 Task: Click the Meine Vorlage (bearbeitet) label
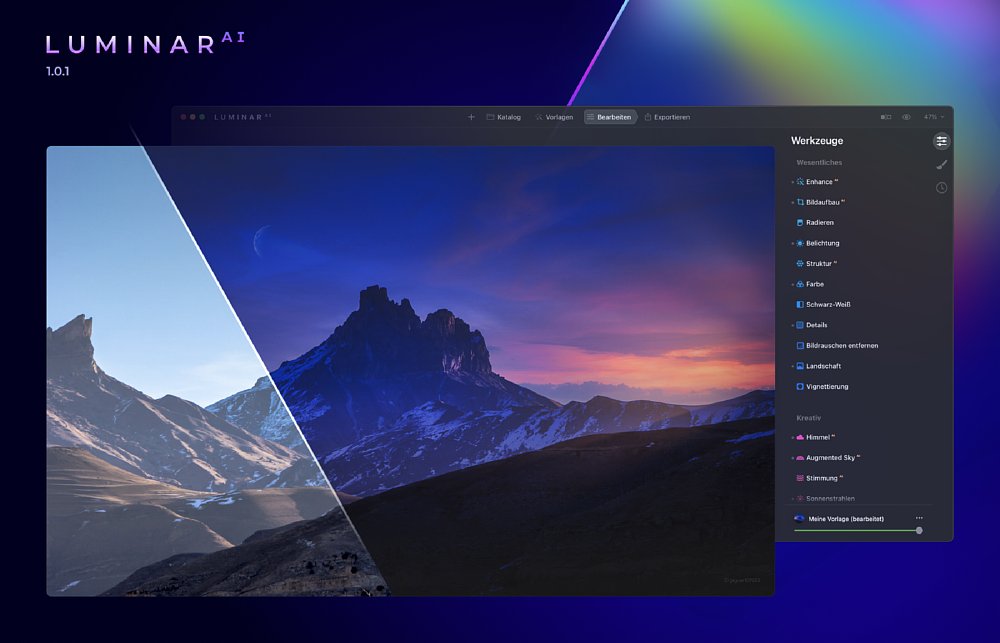pos(846,519)
